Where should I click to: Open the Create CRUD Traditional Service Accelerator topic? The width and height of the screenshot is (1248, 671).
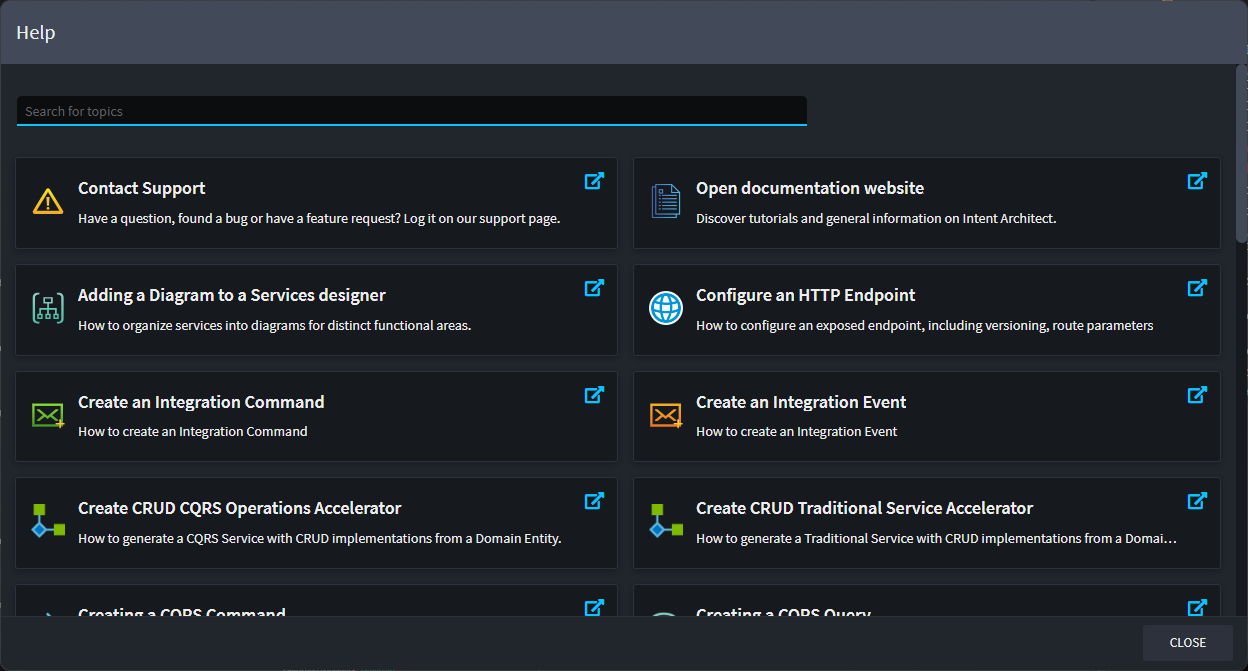[864, 508]
